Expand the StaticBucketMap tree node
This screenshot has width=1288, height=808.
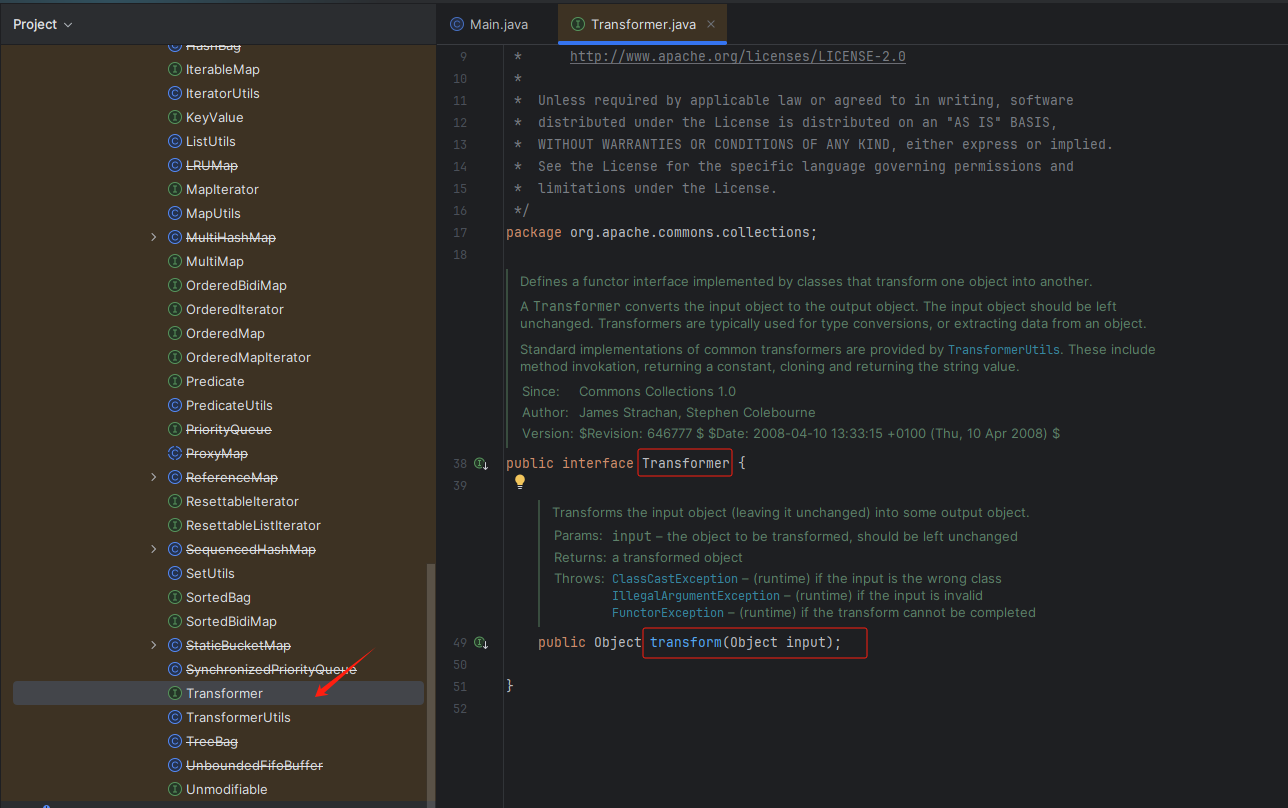coord(153,645)
